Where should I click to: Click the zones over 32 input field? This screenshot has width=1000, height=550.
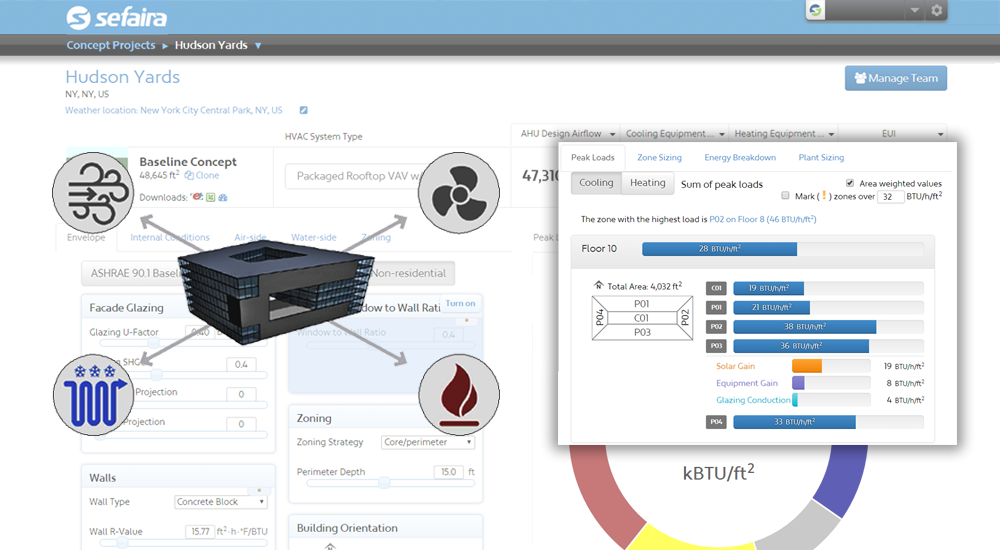[890, 197]
